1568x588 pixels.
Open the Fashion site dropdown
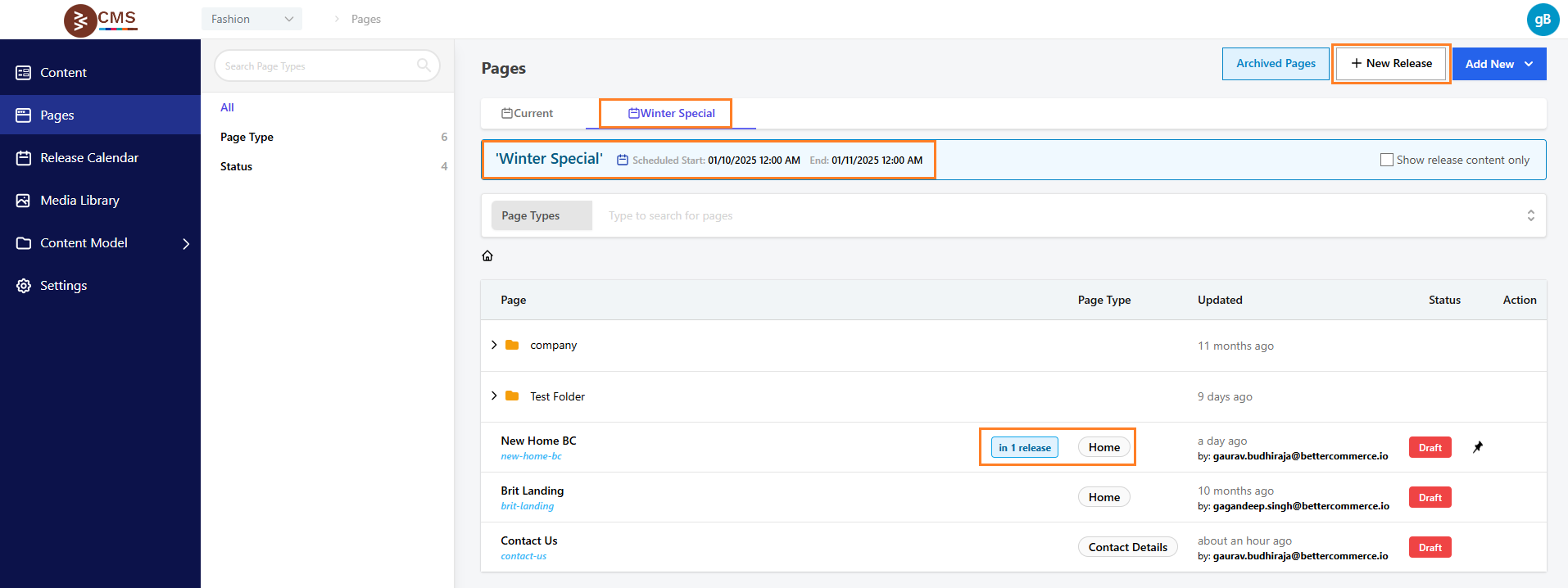(x=252, y=19)
